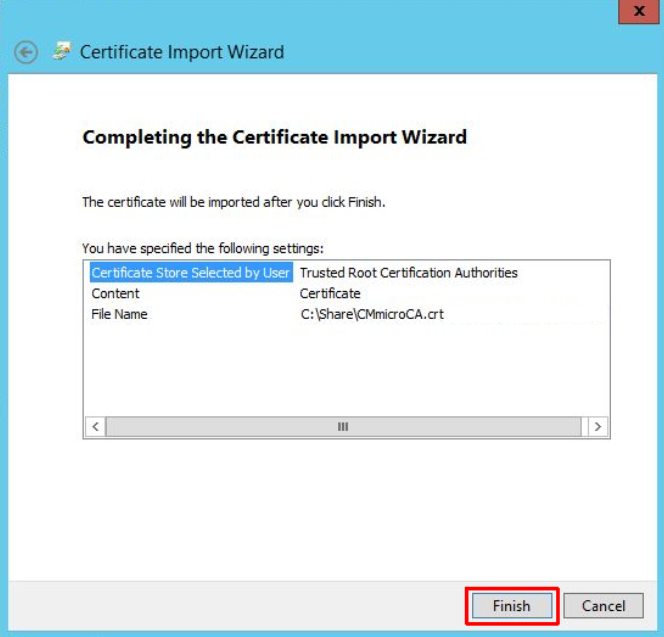Click the settings list right scroll arrow
Viewport: 664px width, 637px height.
coord(598,427)
